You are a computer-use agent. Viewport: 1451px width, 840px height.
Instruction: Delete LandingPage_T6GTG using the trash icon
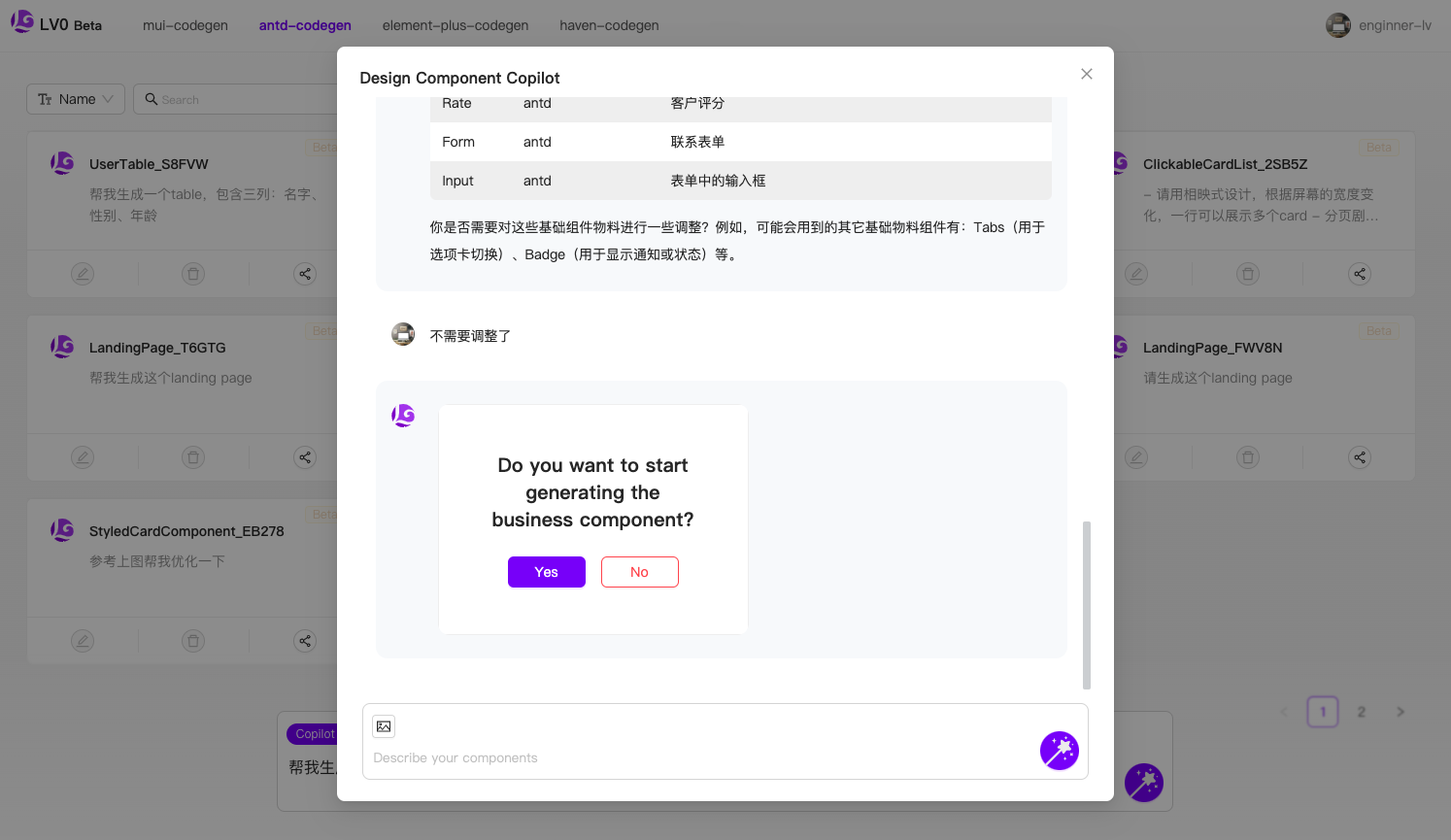point(193,456)
